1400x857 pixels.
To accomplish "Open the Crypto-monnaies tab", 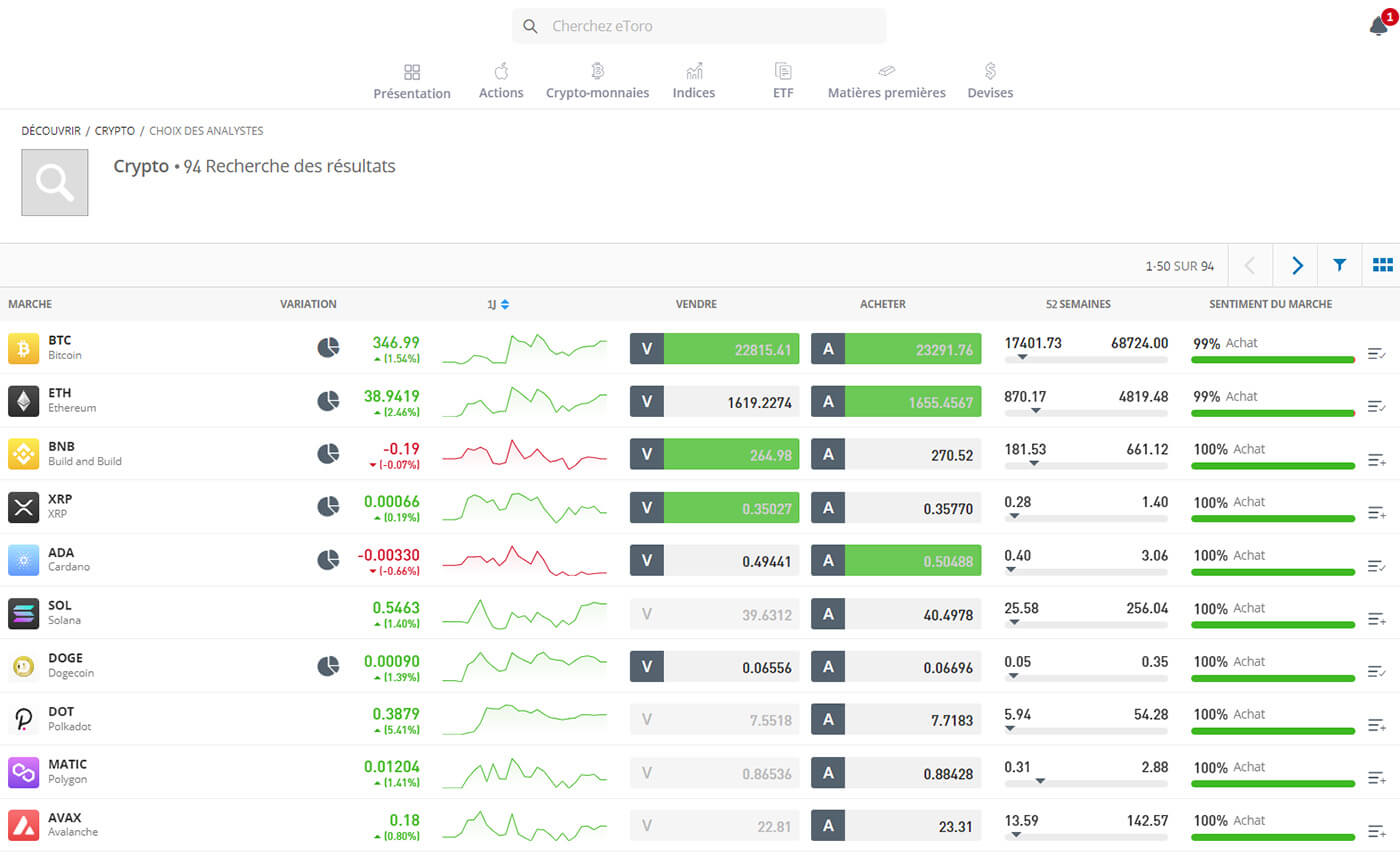I will click(597, 82).
